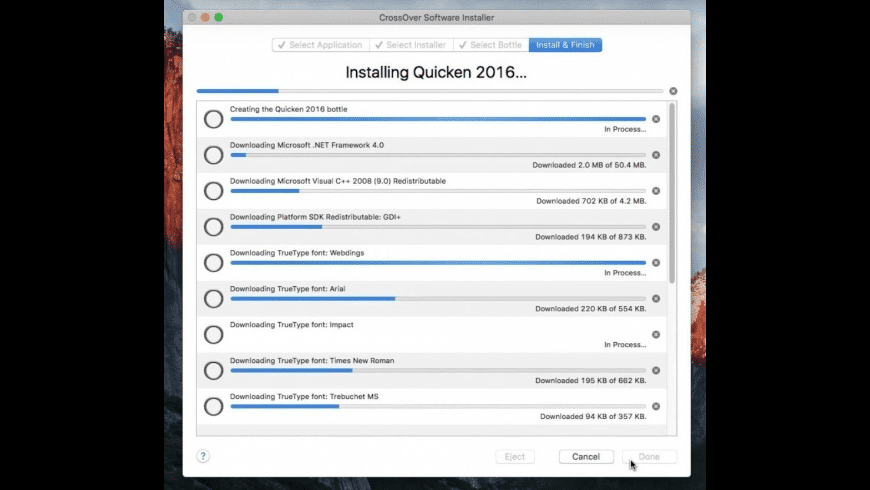Click 'Downloaded 220 KB of 554 KB.' text

(590, 309)
